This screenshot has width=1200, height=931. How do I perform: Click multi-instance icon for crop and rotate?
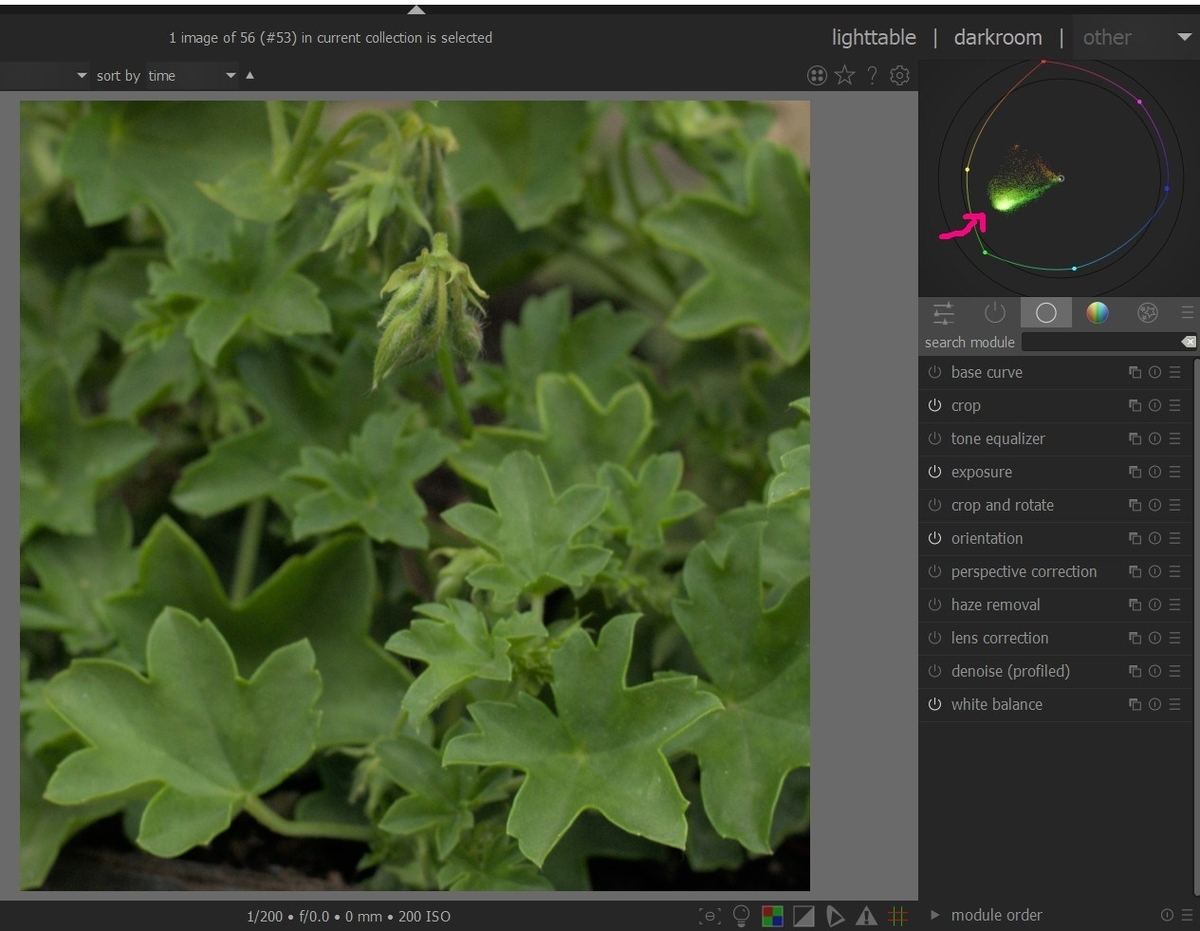(1135, 505)
